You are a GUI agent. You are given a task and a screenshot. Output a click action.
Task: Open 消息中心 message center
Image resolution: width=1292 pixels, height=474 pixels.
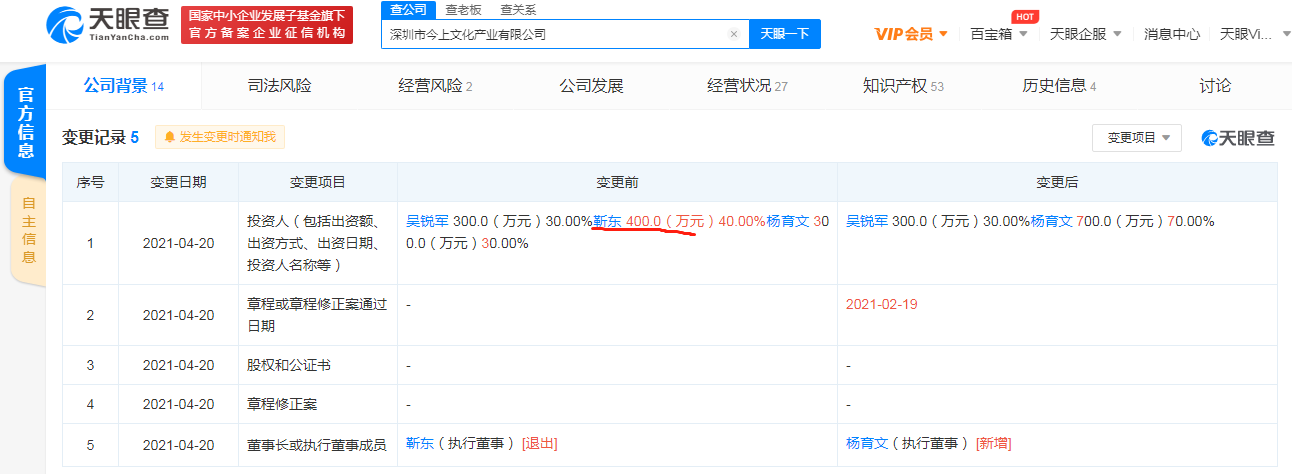coord(1172,34)
